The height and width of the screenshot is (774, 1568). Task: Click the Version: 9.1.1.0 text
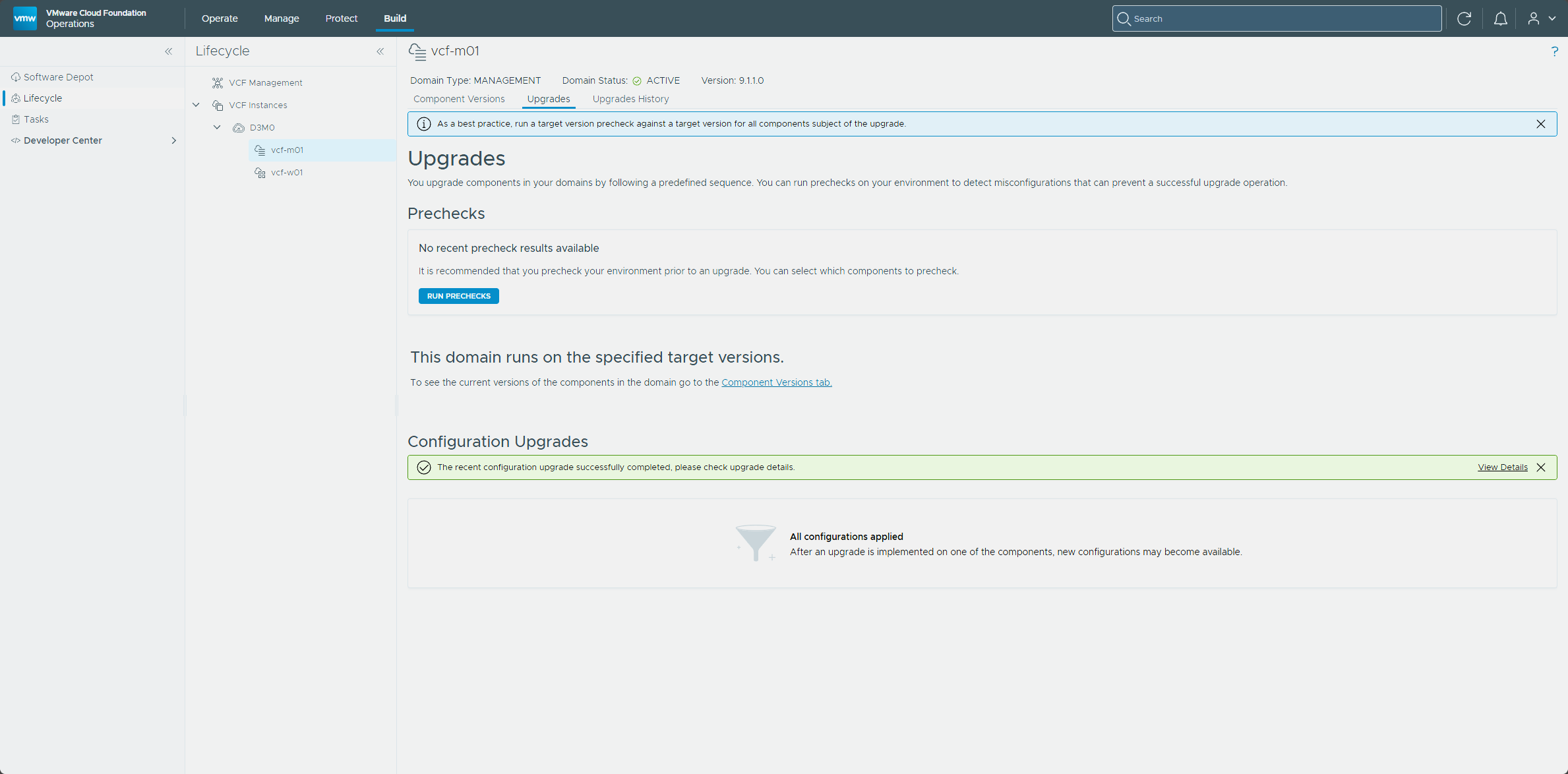click(733, 80)
